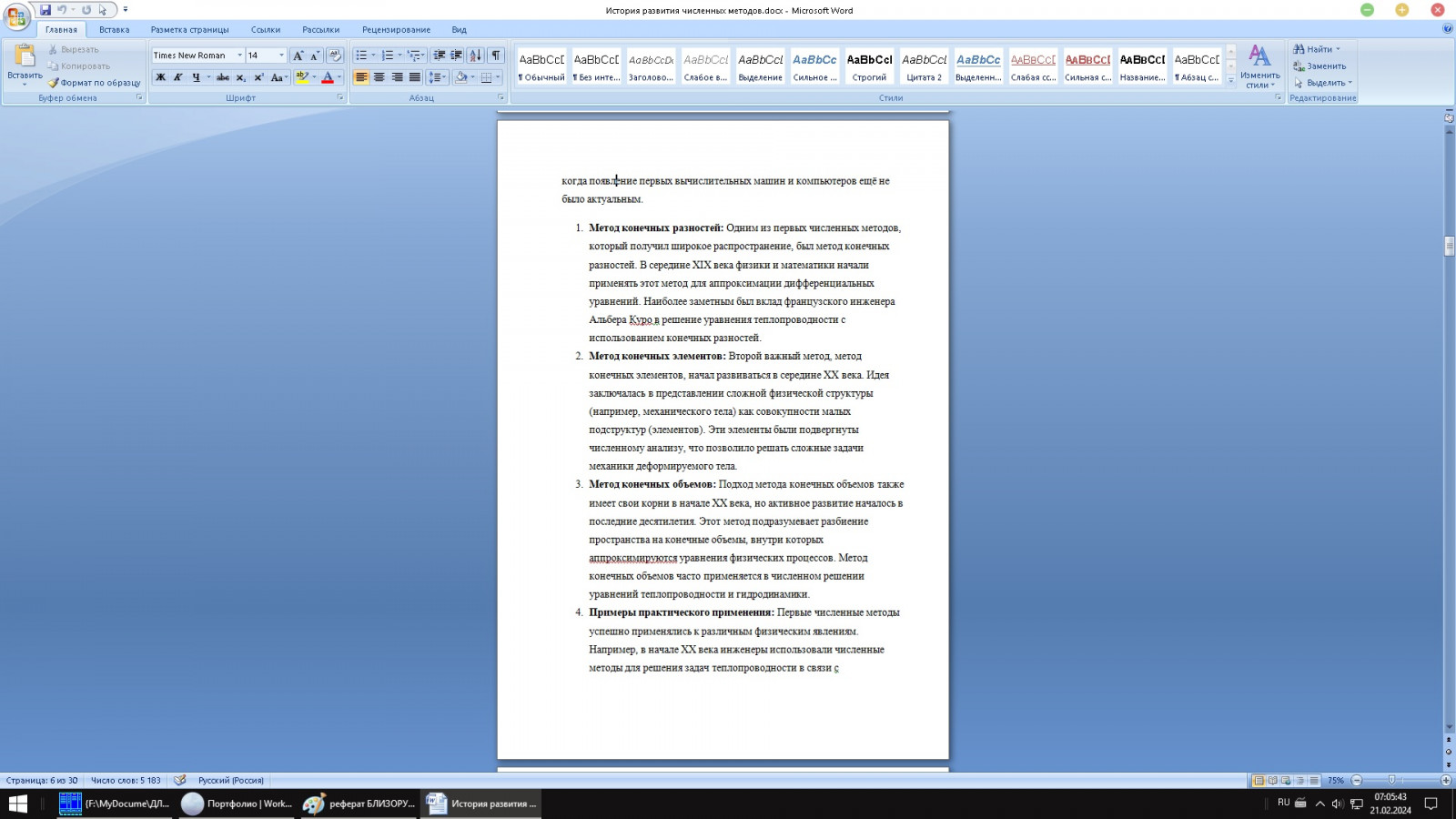
Task: Decrease paragraph indent
Action: tap(440, 56)
